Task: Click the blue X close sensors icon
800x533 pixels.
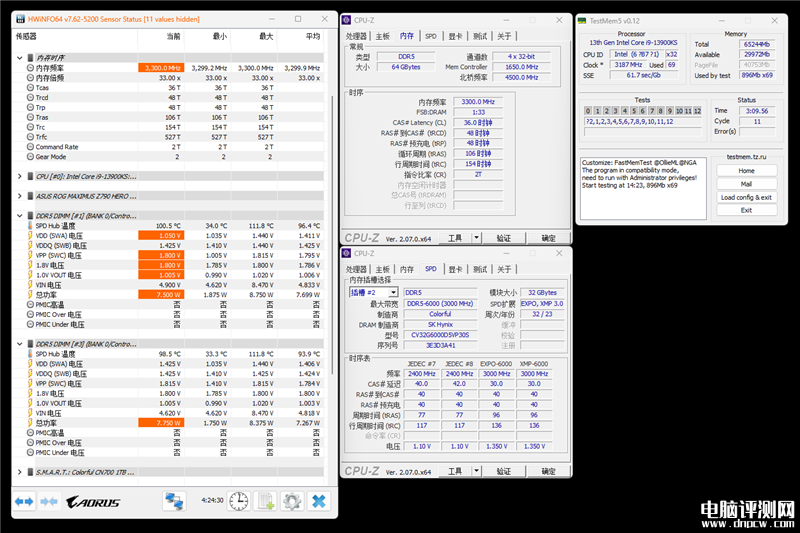Action: click(318, 501)
